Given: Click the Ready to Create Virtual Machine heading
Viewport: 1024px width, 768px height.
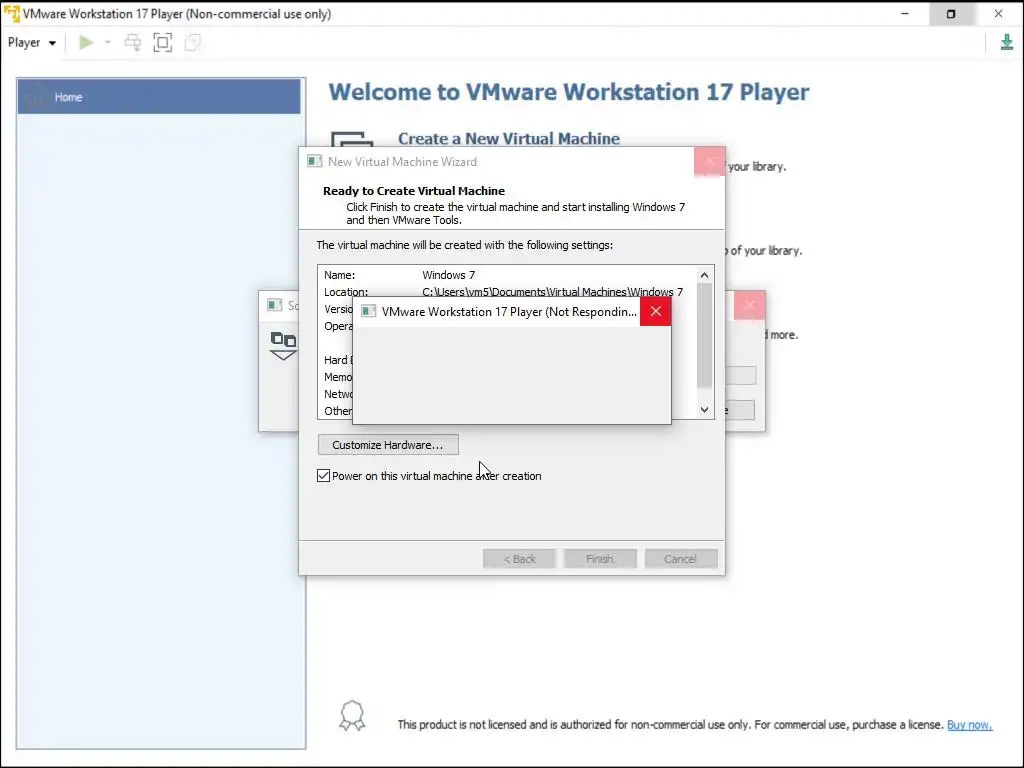Looking at the screenshot, I should (414, 191).
